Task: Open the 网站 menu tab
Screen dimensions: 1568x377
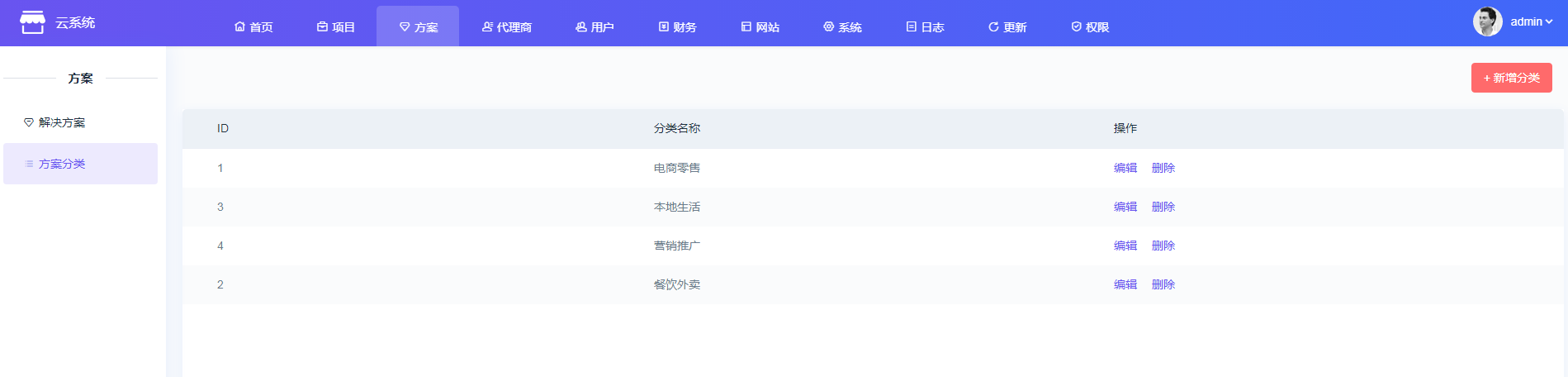Action: (760, 26)
